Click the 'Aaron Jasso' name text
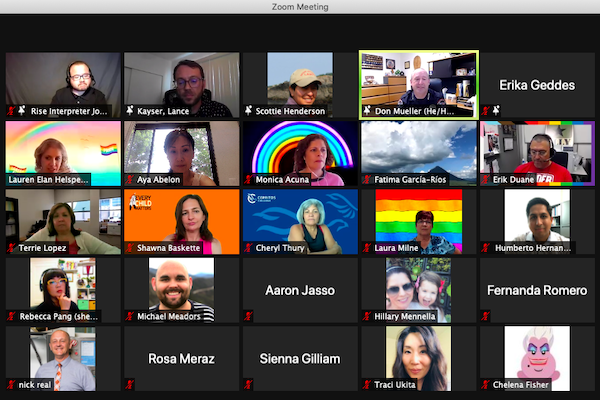600x400 pixels. pos(300,290)
